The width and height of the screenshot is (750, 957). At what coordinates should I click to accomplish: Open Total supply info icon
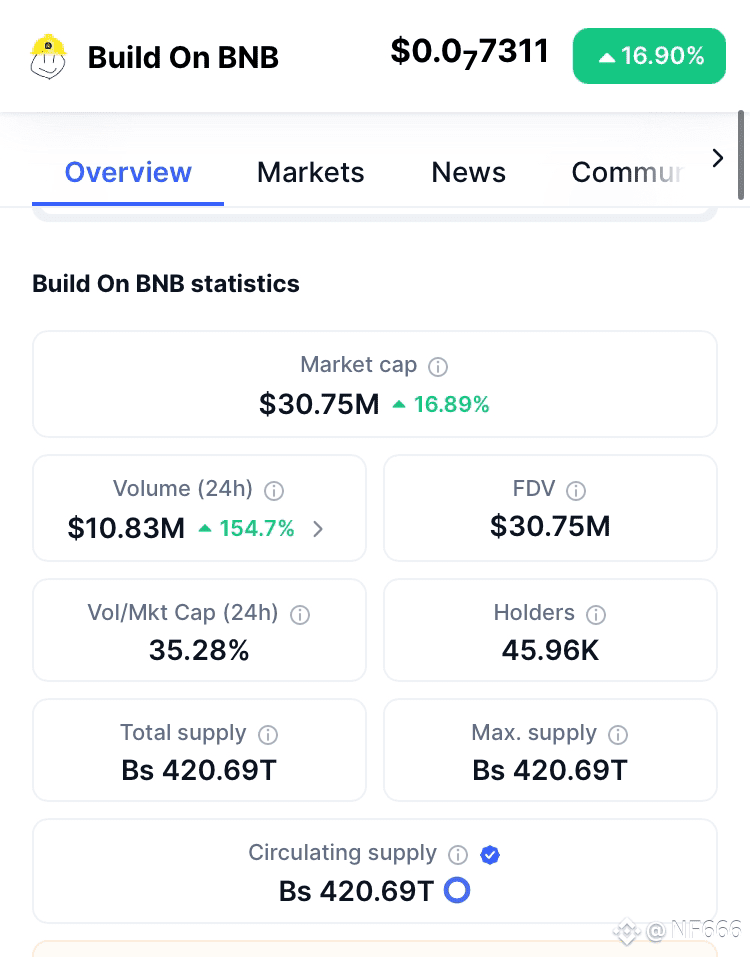267,734
